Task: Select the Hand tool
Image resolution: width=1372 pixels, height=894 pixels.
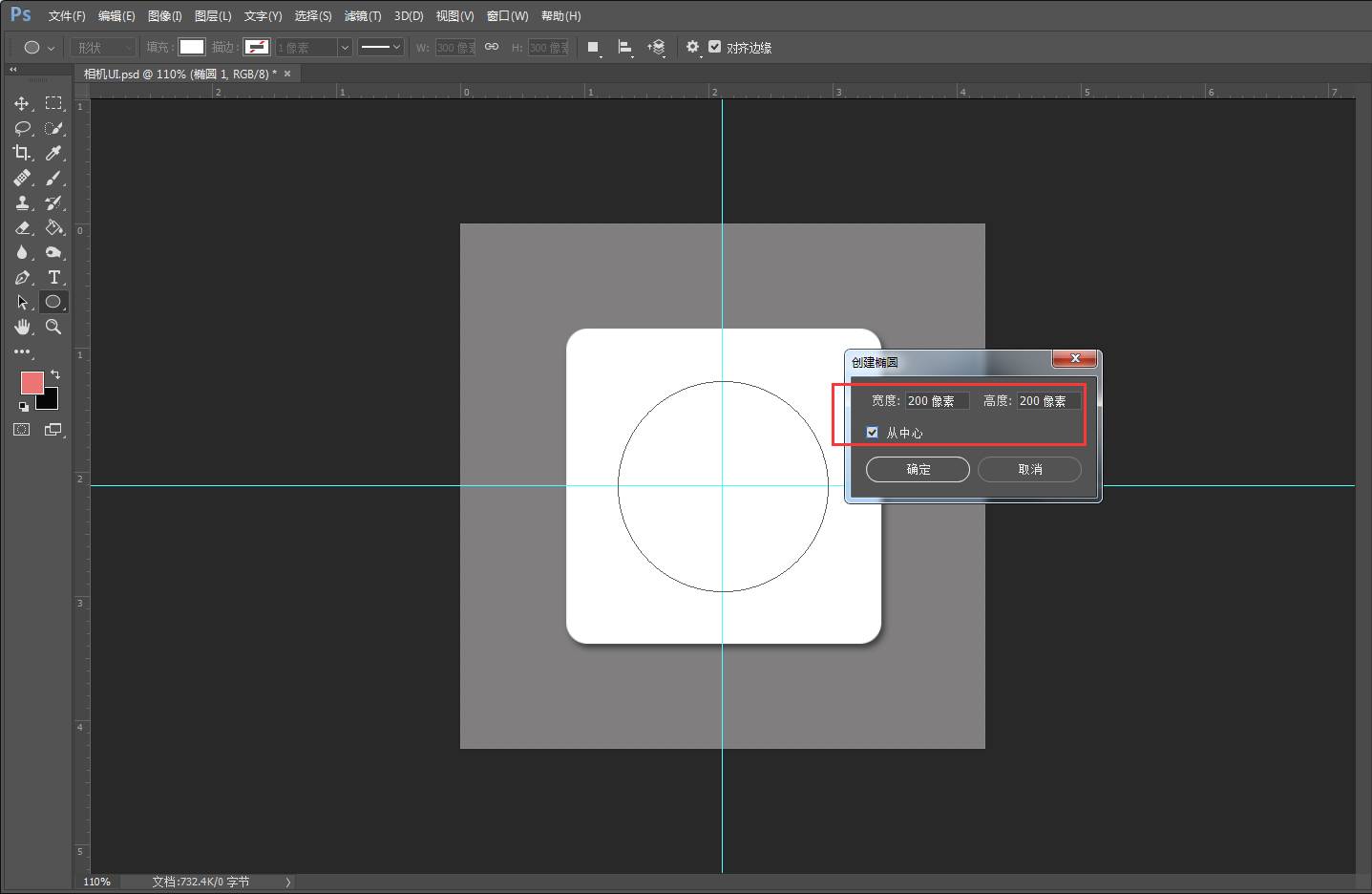Action: pos(22,327)
